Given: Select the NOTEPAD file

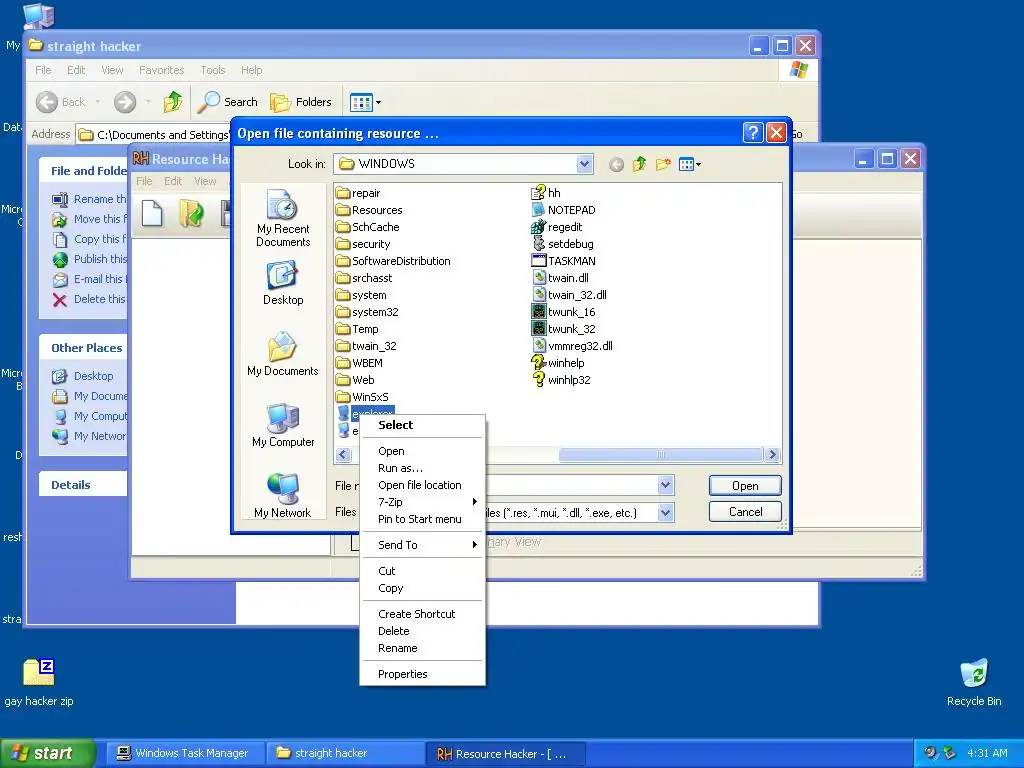Looking at the screenshot, I should coord(563,210).
